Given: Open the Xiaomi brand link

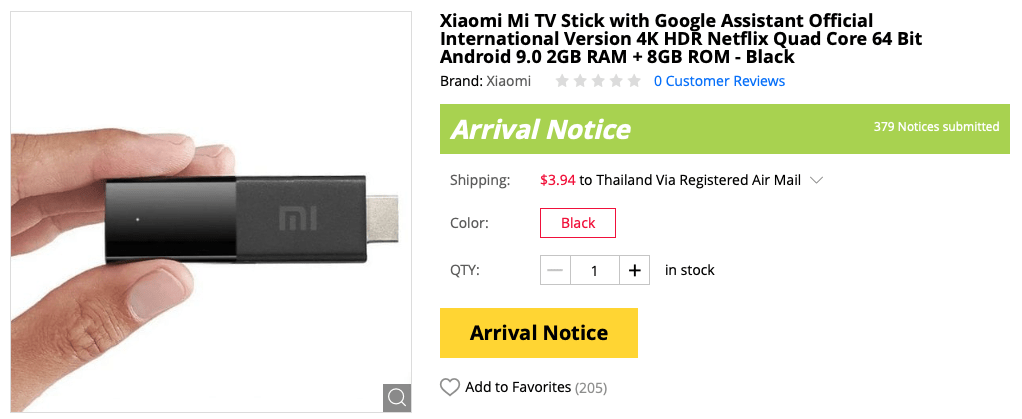Looking at the screenshot, I should pyautogui.click(x=508, y=81).
